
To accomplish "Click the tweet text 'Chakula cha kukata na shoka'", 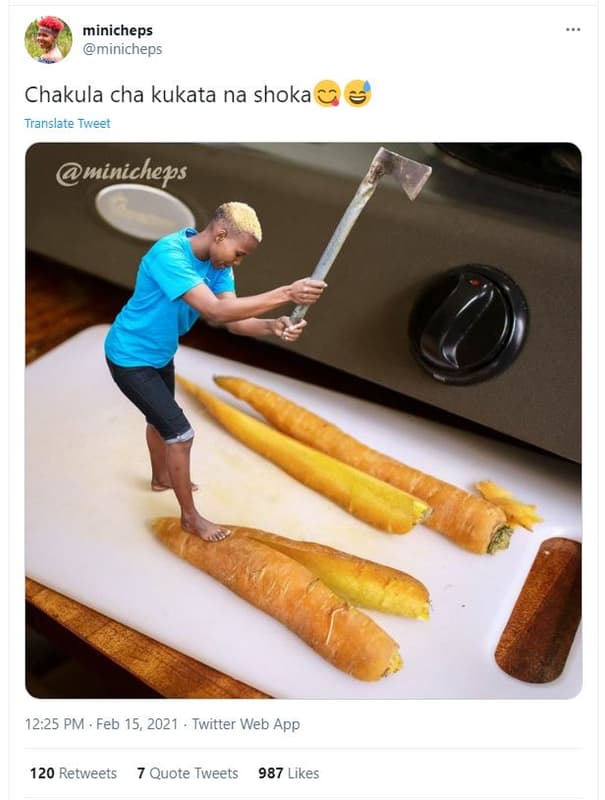I will click(168, 96).
